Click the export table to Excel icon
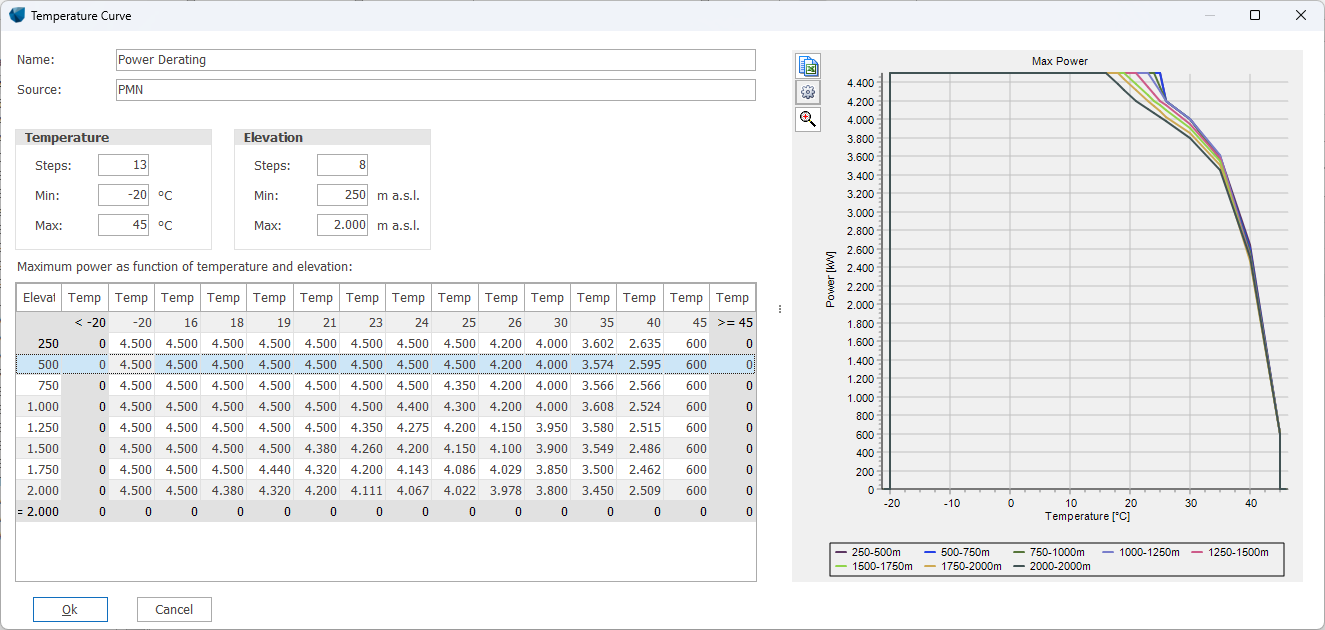Screen dimensions: 1325x630 point(807,64)
